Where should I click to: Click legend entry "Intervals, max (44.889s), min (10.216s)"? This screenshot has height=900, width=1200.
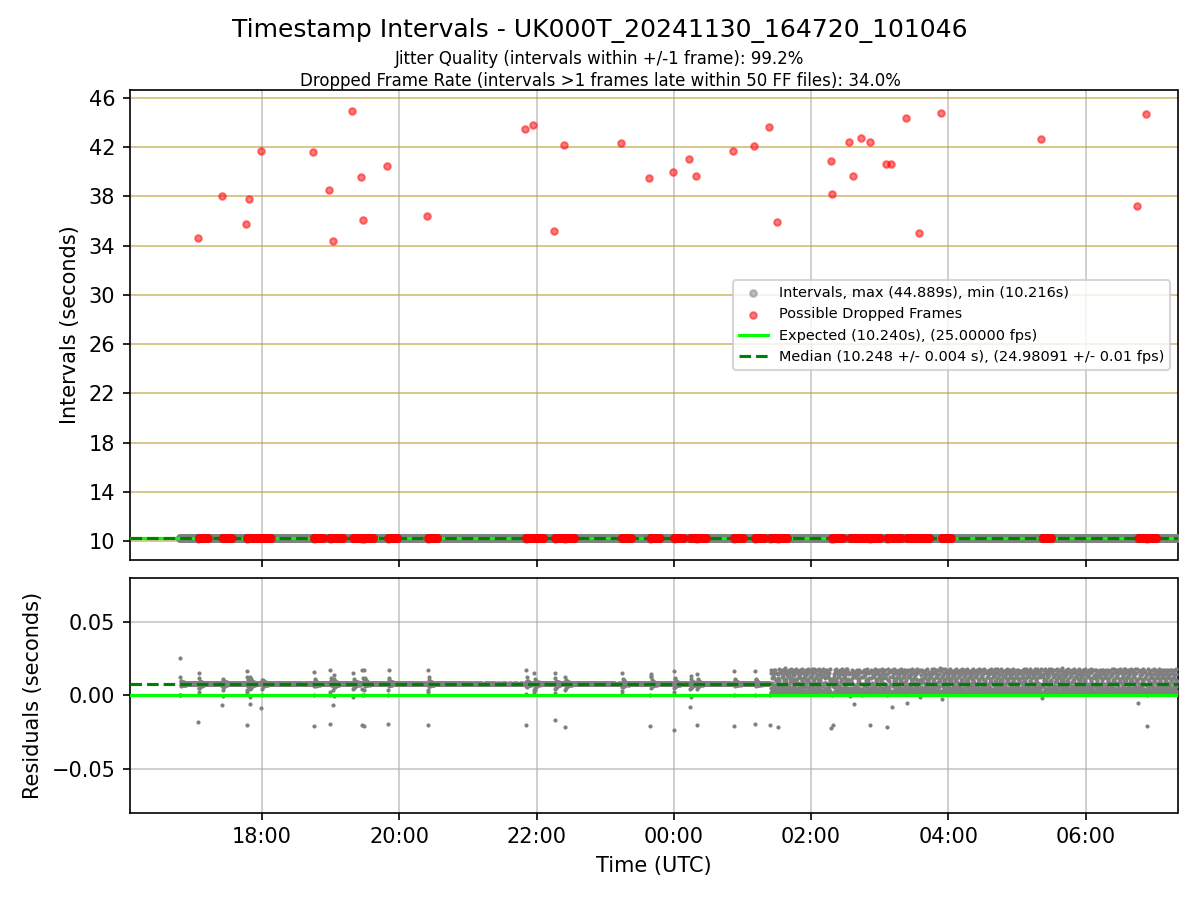point(924,292)
